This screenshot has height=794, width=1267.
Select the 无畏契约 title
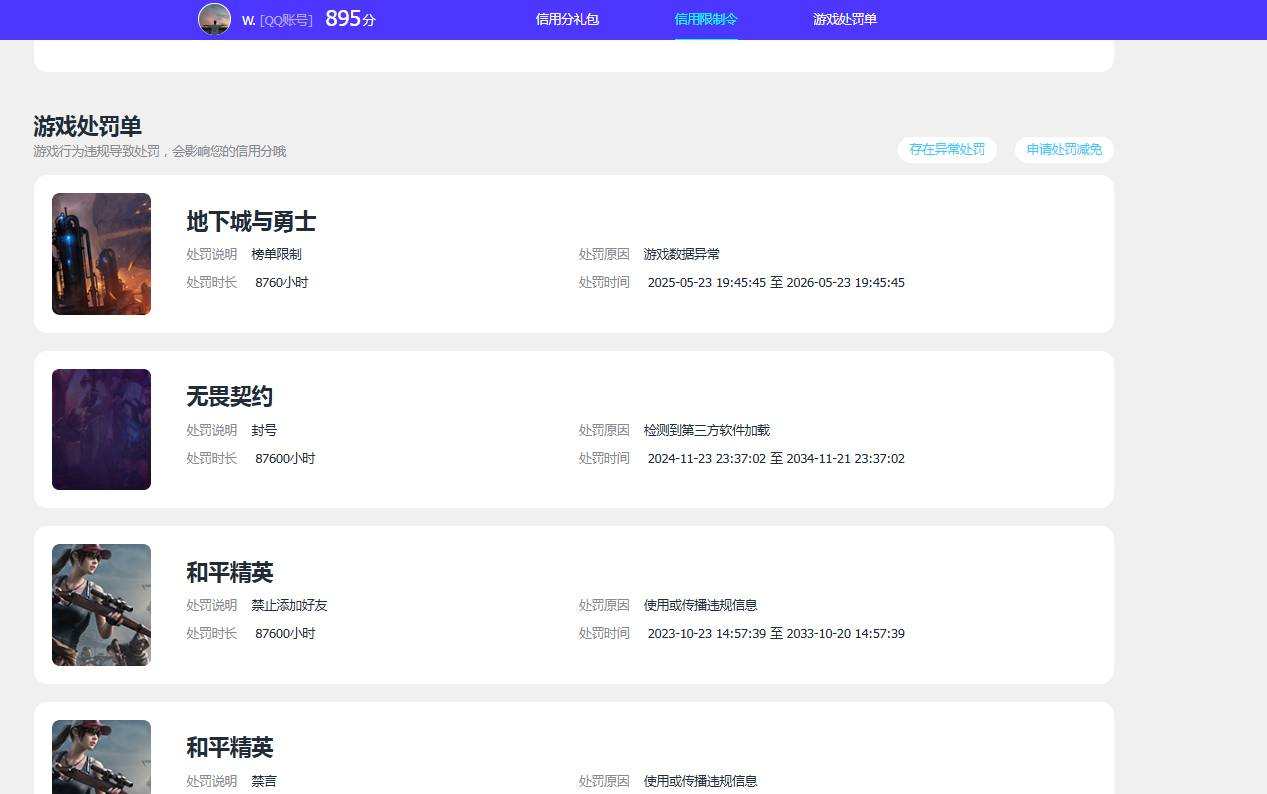pos(229,397)
